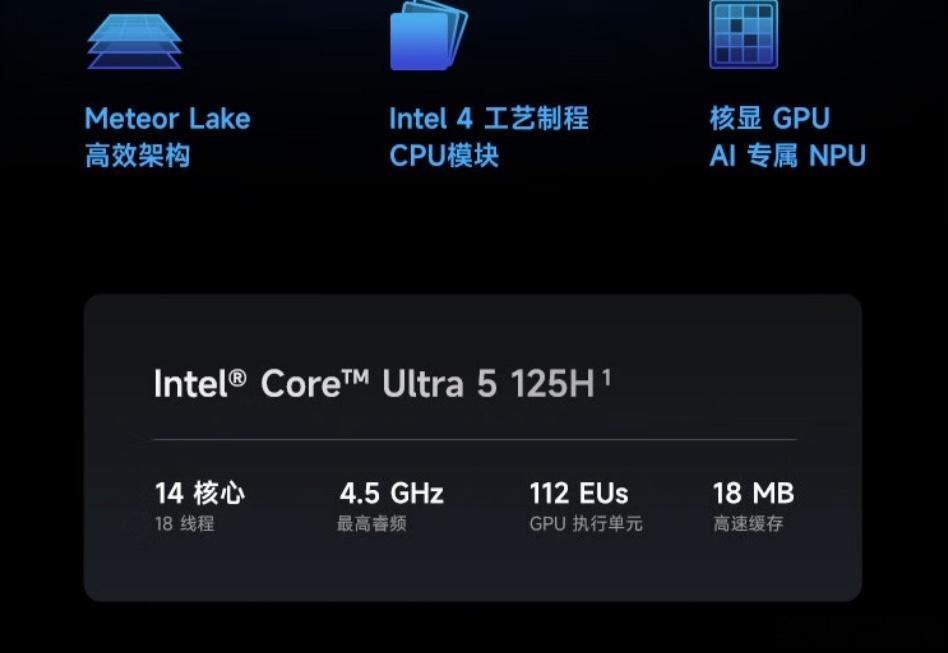This screenshot has width=948, height=653.
Task: Click the Intel Core Ultra 5 125H title
Action: click(x=374, y=384)
